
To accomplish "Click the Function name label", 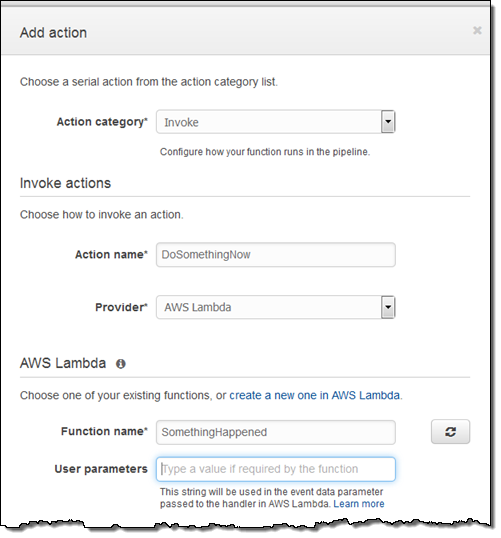I will point(104,431).
